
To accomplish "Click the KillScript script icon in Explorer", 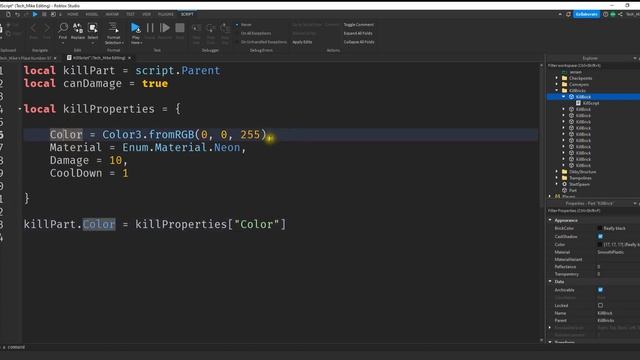I will tap(578, 103).
